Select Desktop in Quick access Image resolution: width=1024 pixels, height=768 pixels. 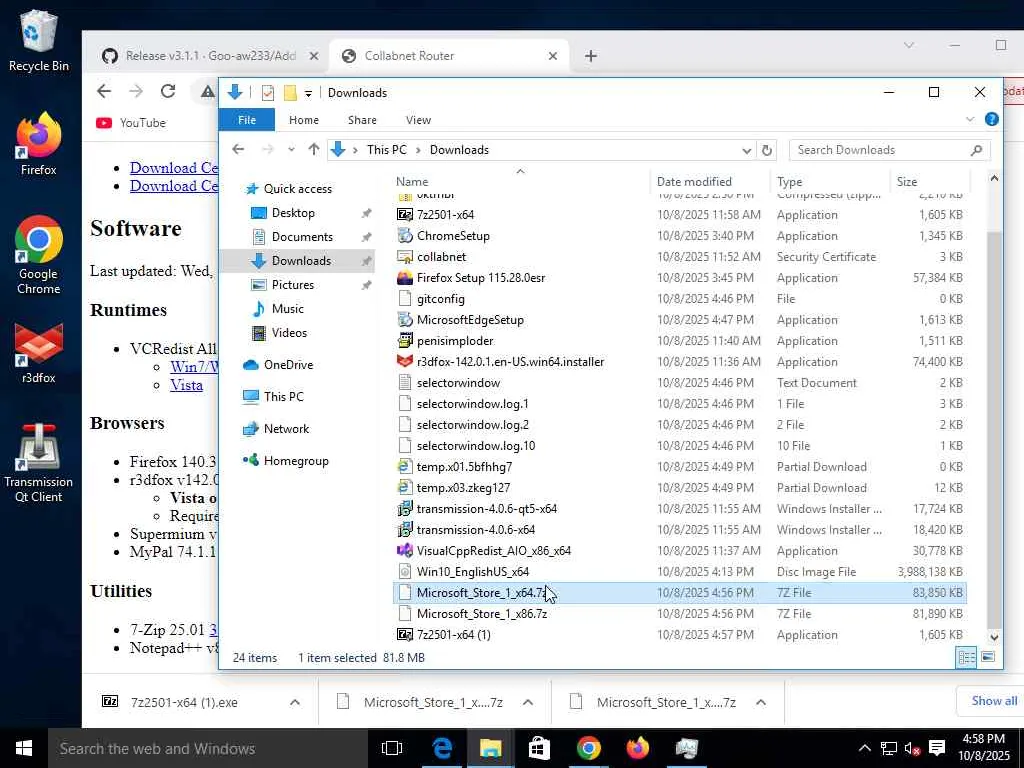point(293,213)
